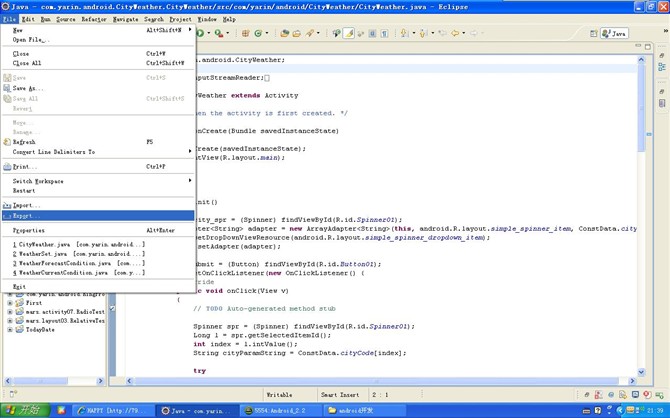Viewport: 670px width, 418px height.
Task: Expand the First project node
Action: (x=10, y=303)
